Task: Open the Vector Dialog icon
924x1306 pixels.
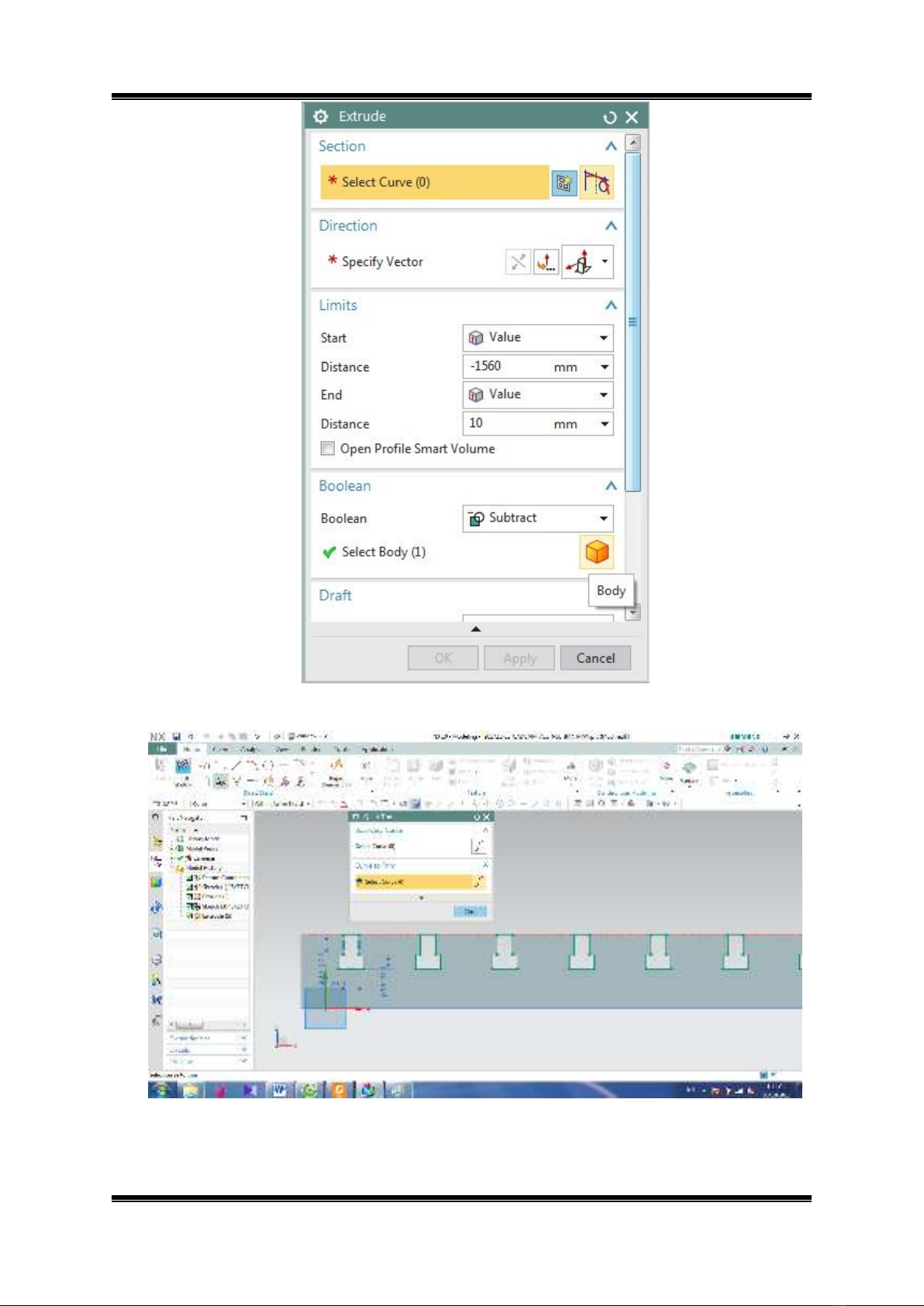Action: coord(546,262)
